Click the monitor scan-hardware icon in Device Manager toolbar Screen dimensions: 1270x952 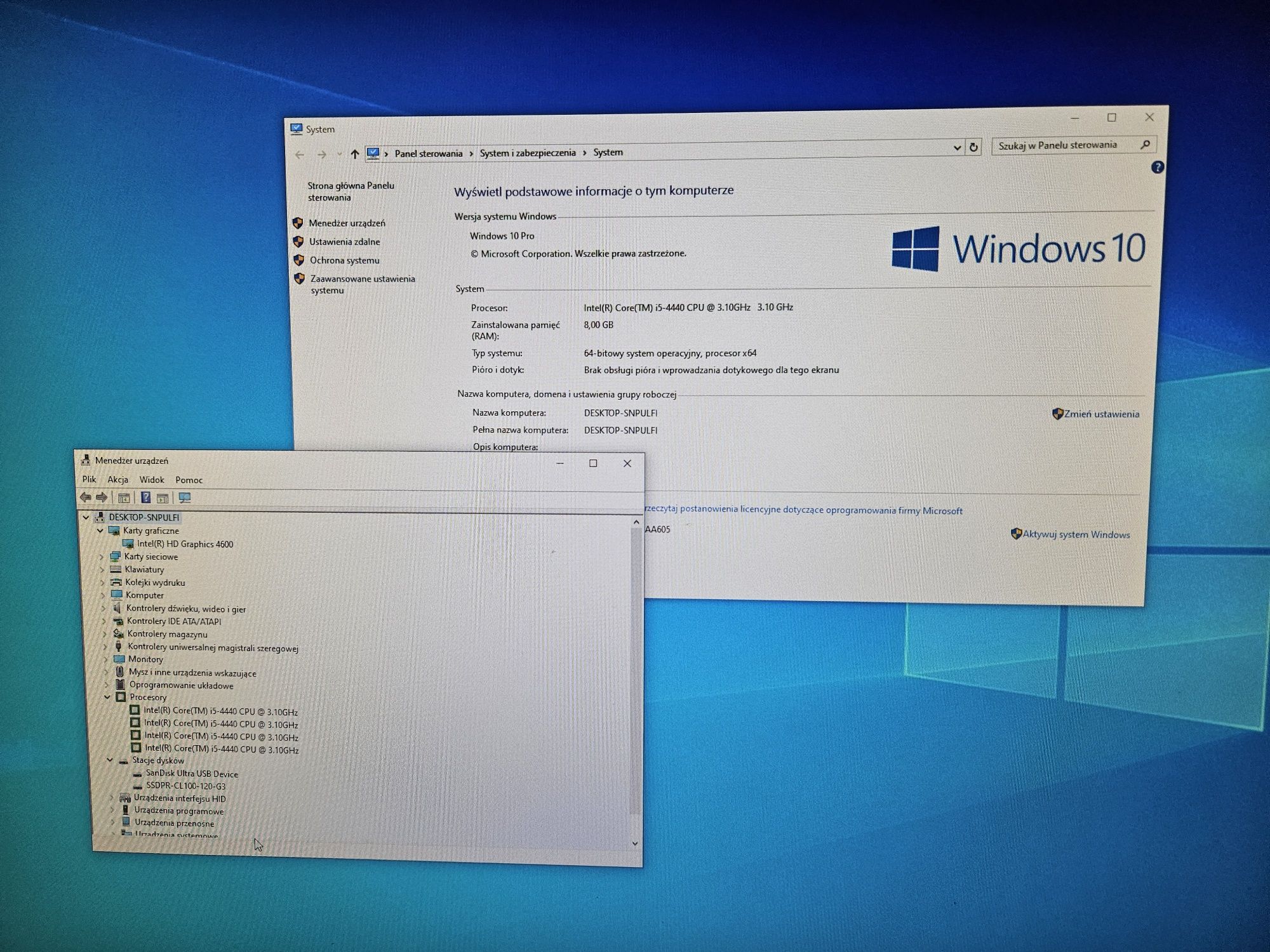185,498
